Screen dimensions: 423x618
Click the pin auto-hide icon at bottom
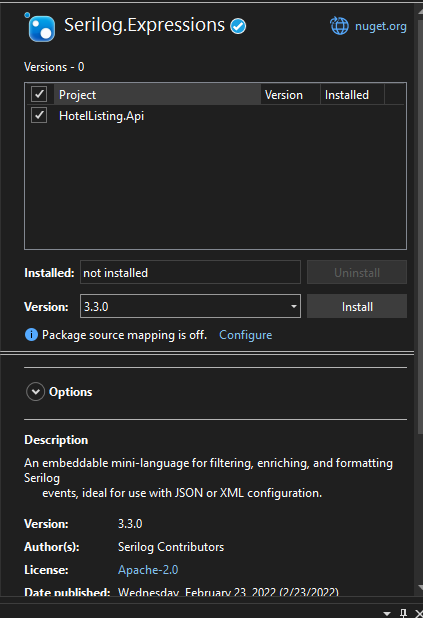(x=403, y=612)
